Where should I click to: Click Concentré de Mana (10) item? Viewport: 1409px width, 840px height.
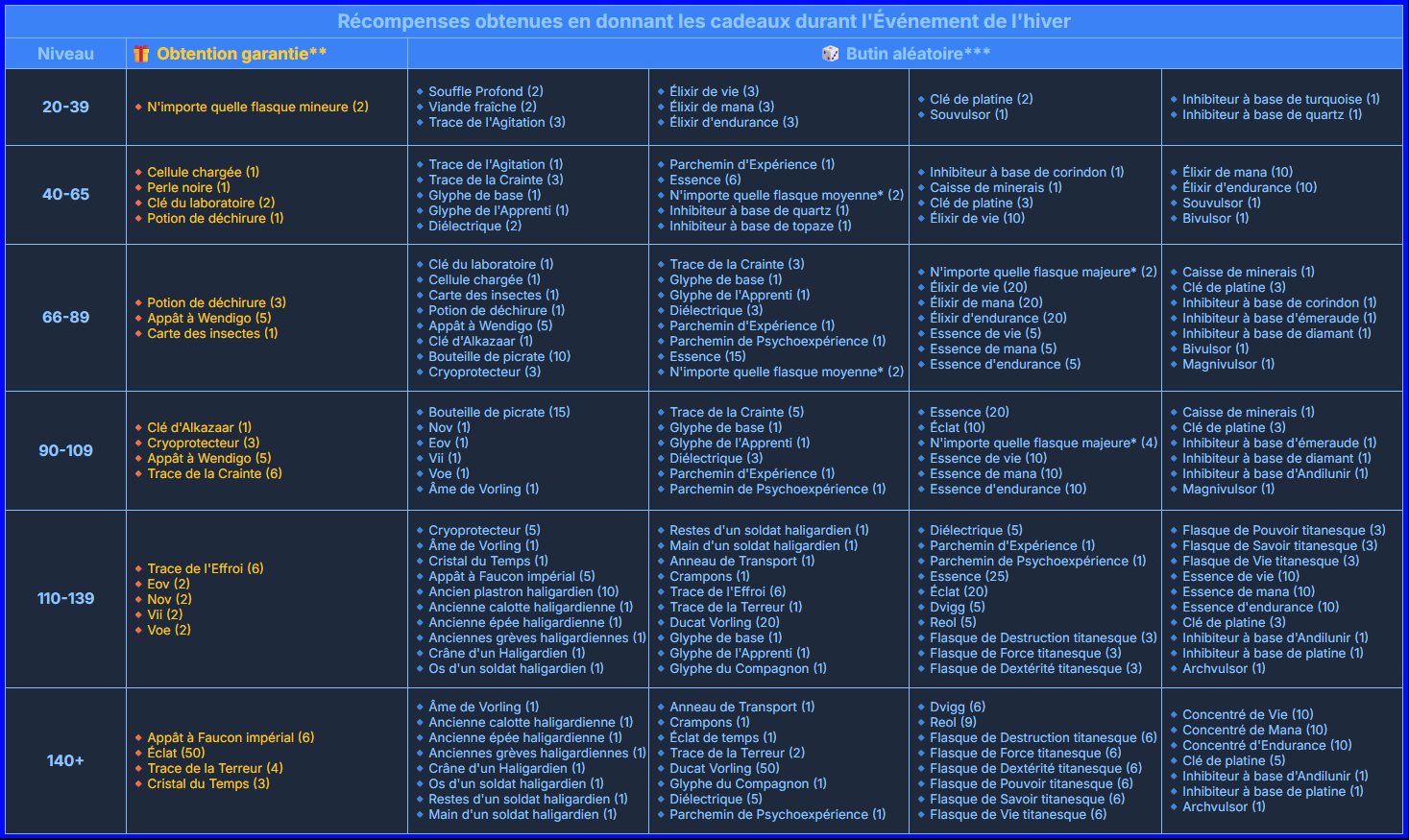point(1254,730)
